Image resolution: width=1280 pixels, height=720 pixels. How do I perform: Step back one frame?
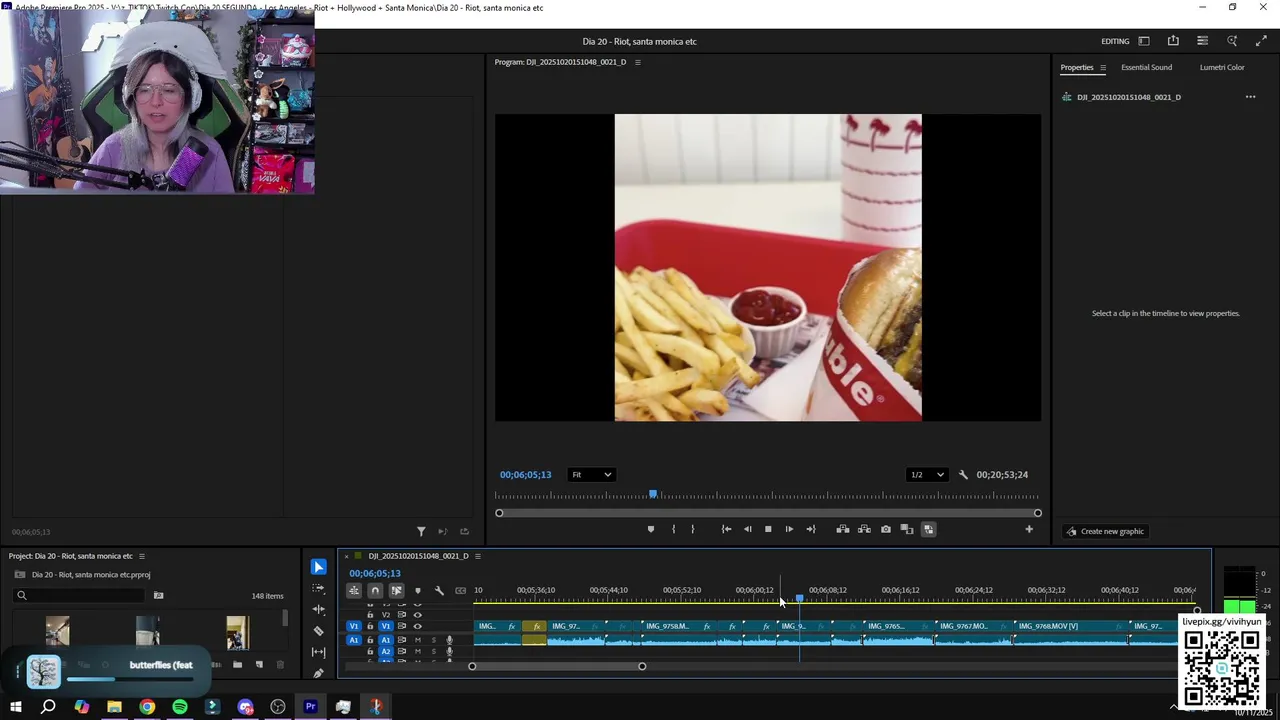[747, 529]
